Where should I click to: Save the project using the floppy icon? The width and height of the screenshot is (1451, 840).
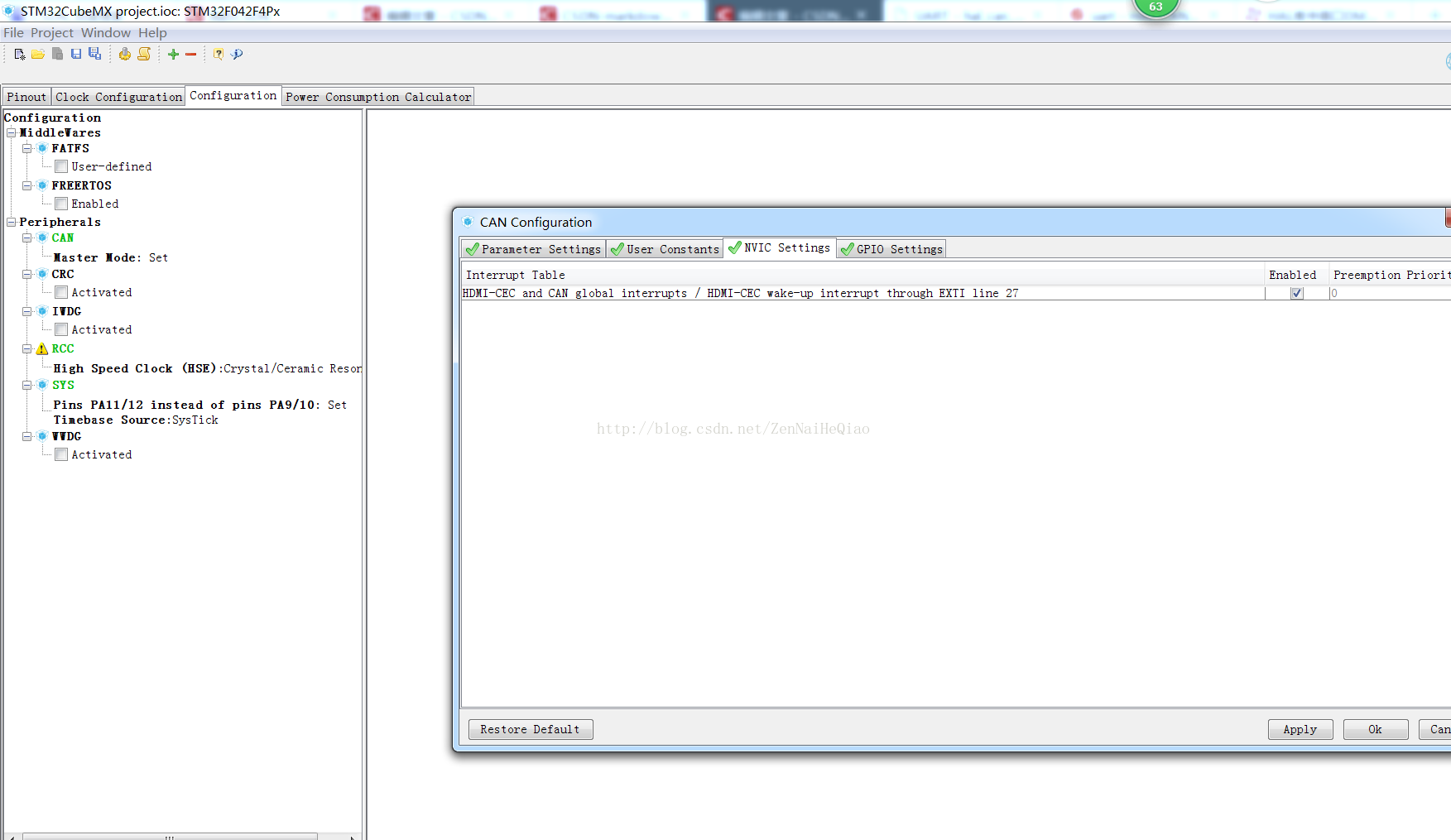pyautogui.click(x=76, y=55)
